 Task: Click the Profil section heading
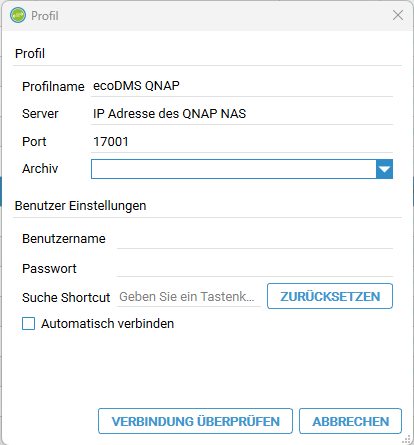(x=30, y=53)
